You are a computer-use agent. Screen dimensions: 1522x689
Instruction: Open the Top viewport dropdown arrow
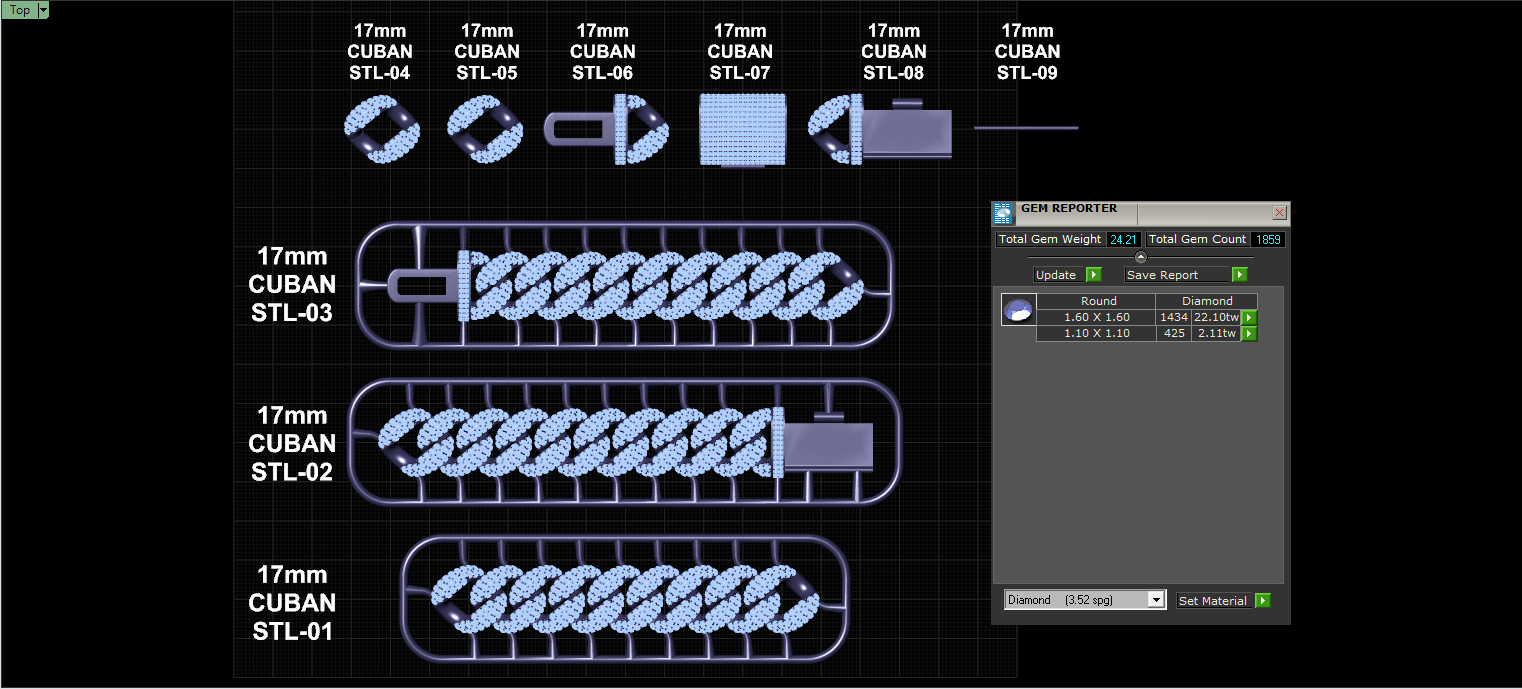coord(43,10)
